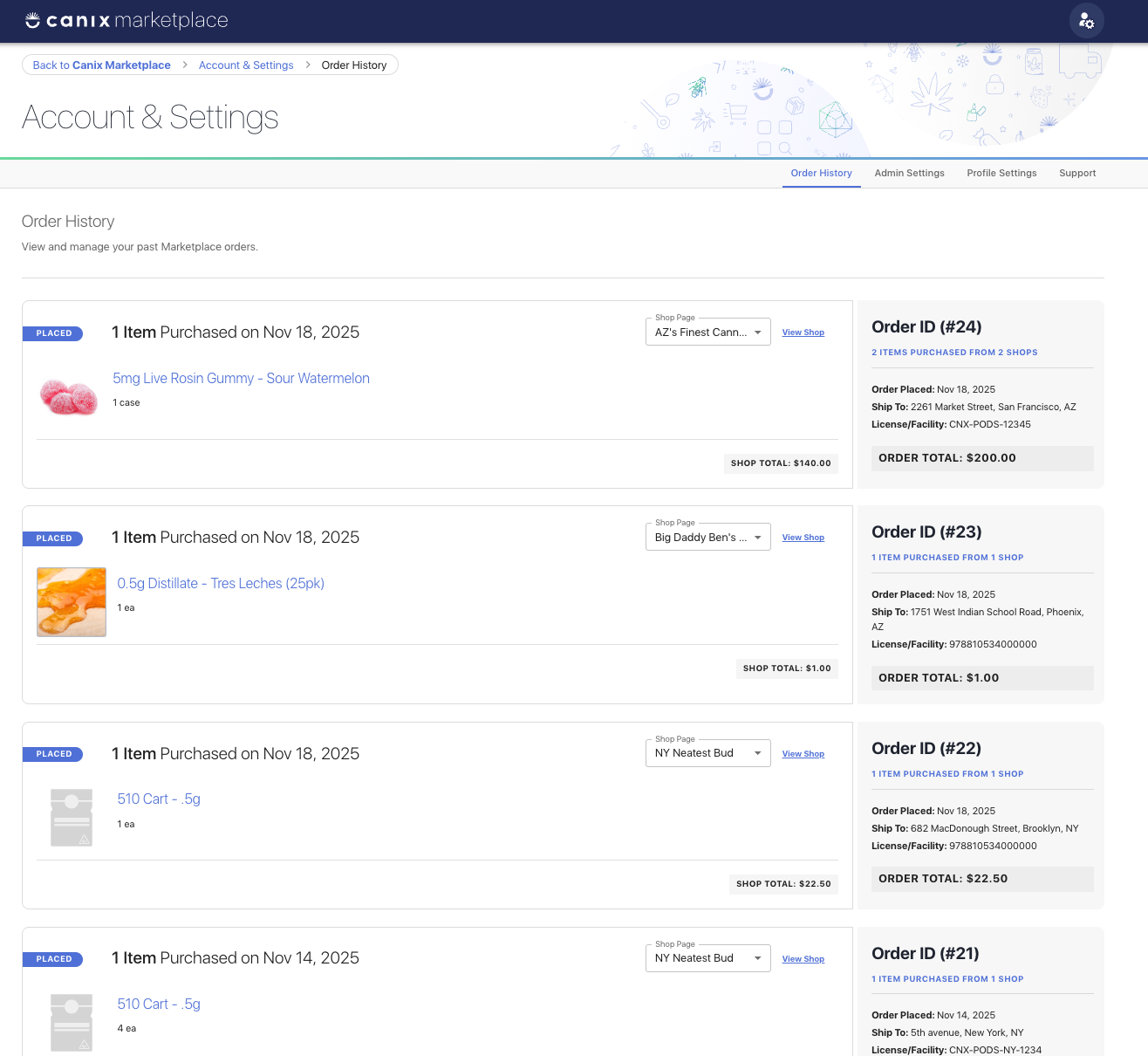
Task: Go to the Support tab
Action: click(1077, 173)
